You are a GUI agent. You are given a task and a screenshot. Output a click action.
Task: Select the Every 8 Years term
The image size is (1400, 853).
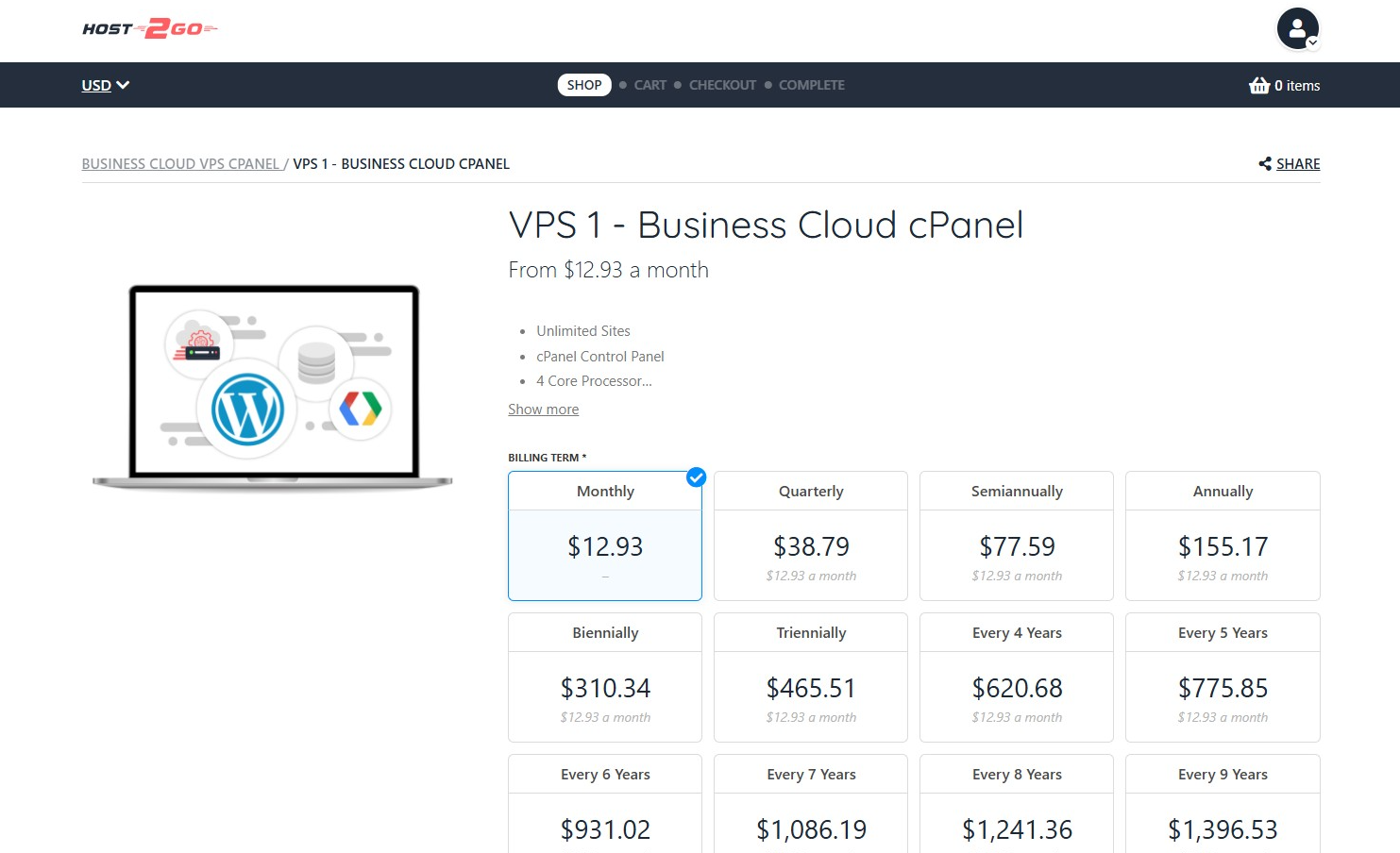click(1017, 804)
